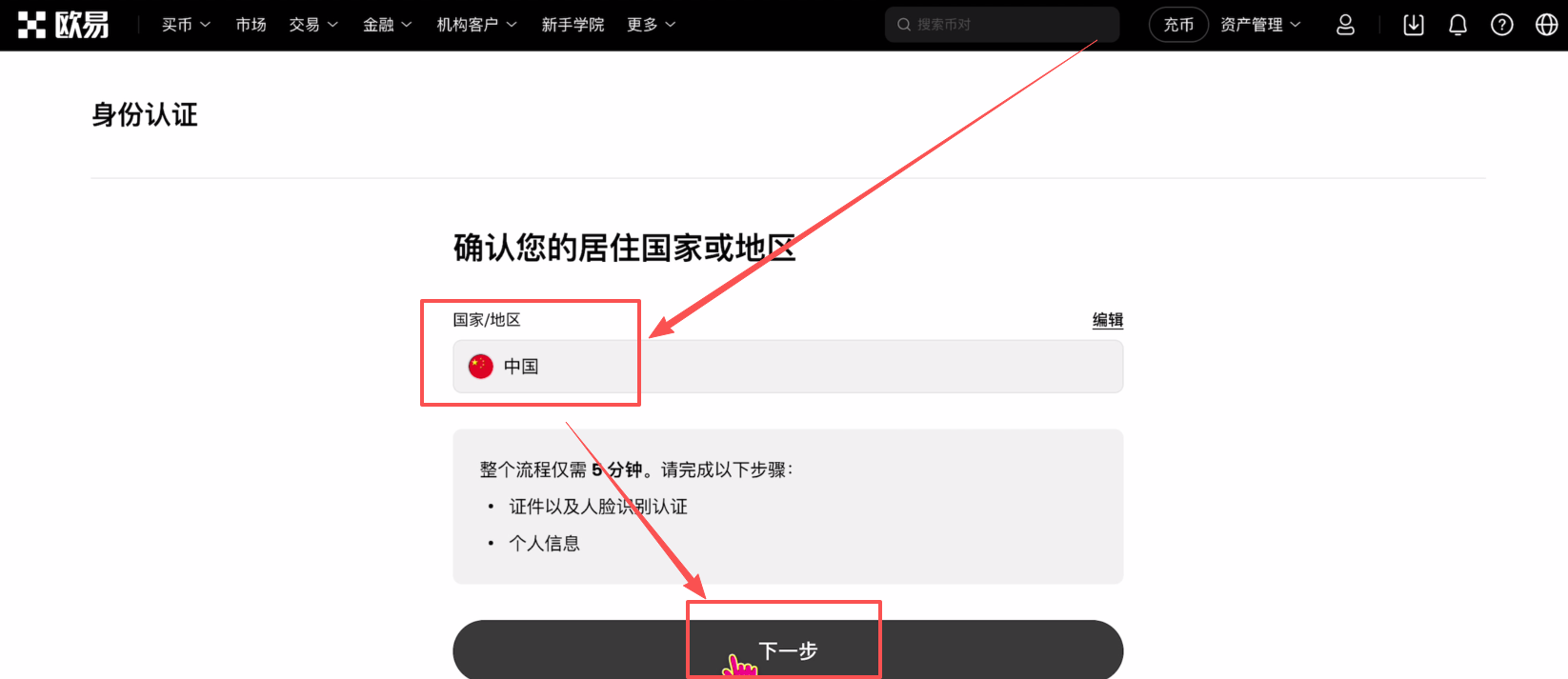1568x679 pixels.
Task: Open the notifications bell icon
Action: [x=1457, y=25]
